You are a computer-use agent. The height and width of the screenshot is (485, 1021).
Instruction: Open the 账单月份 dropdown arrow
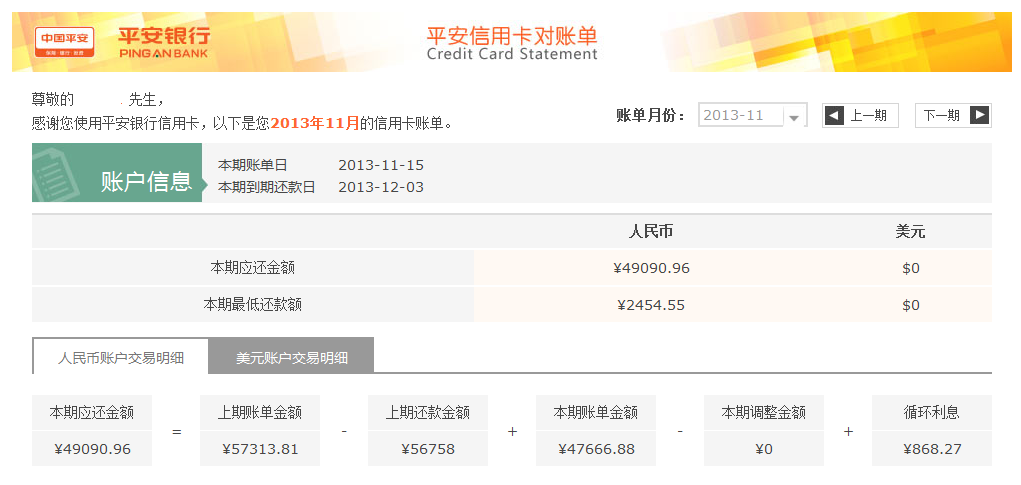pyautogui.click(x=794, y=117)
